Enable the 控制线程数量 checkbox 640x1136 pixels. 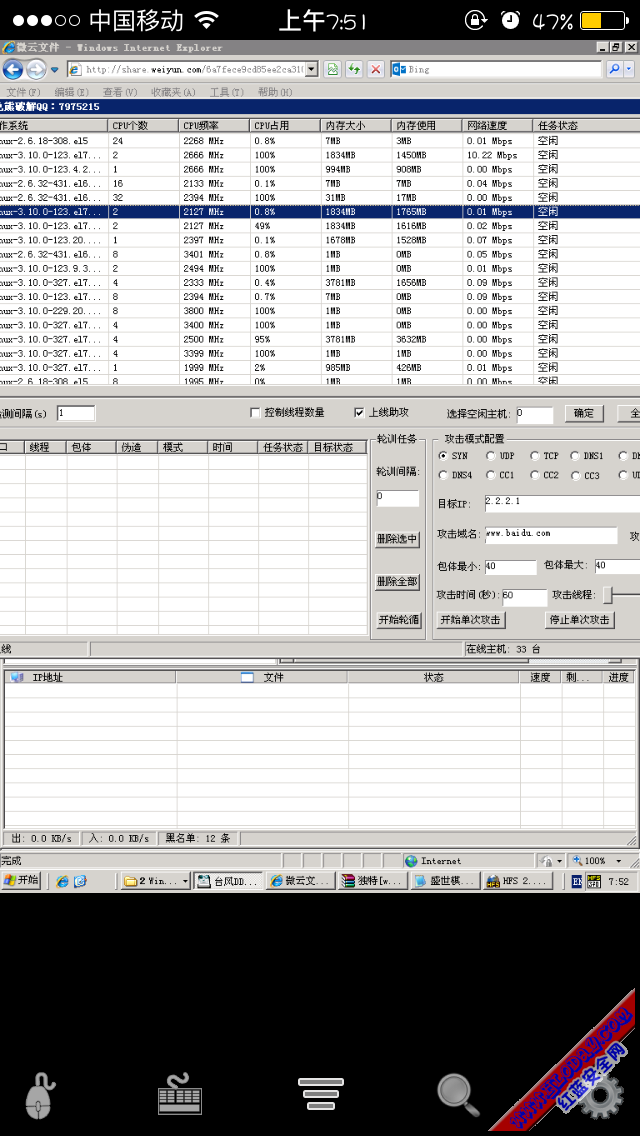point(256,413)
